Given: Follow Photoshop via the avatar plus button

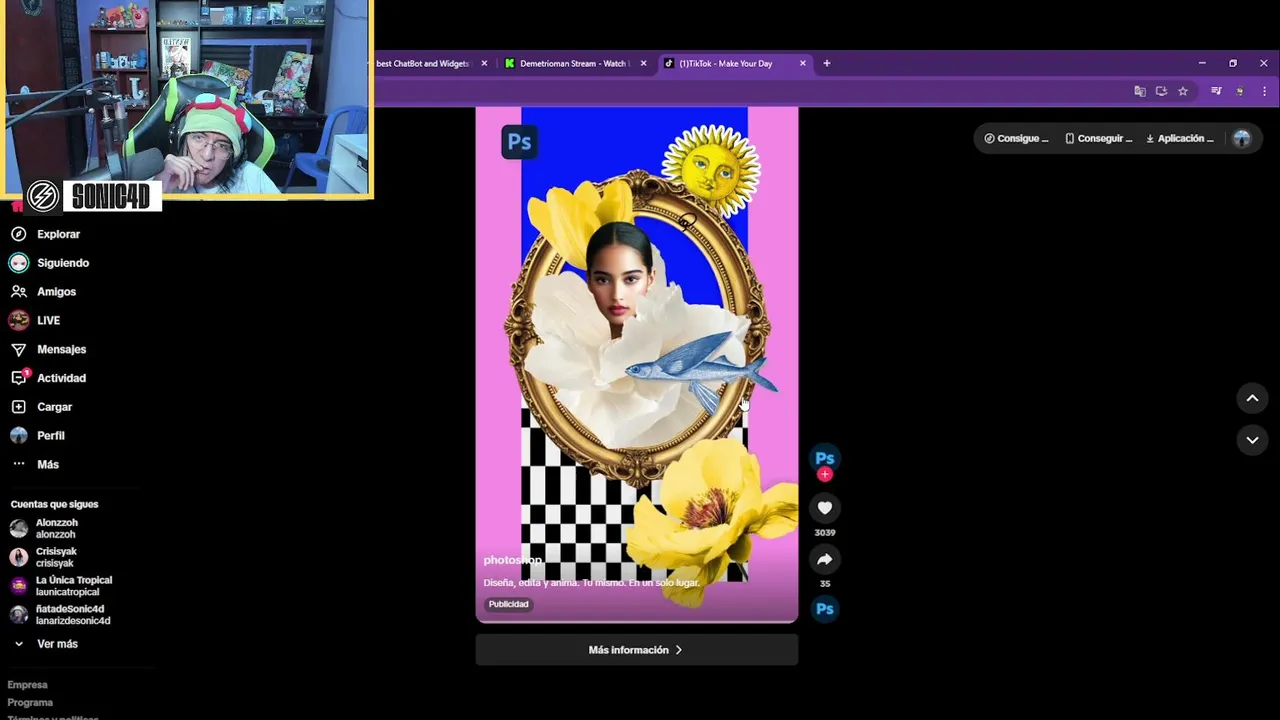Looking at the screenshot, I should pyautogui.click(x=825, y=474).
